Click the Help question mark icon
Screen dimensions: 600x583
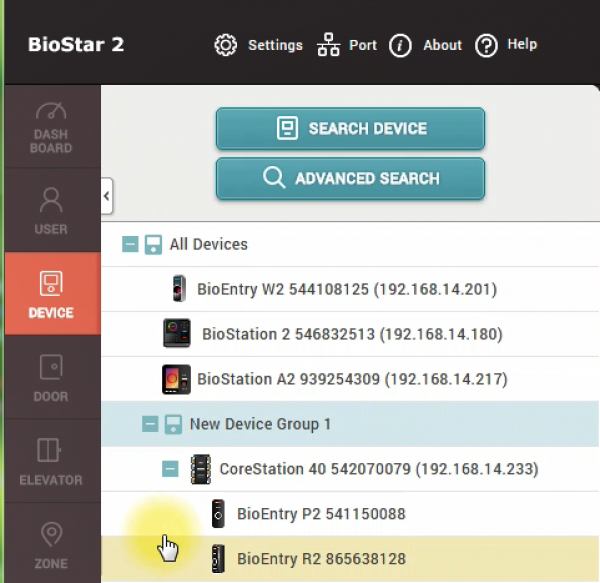(x=486, y=45)
